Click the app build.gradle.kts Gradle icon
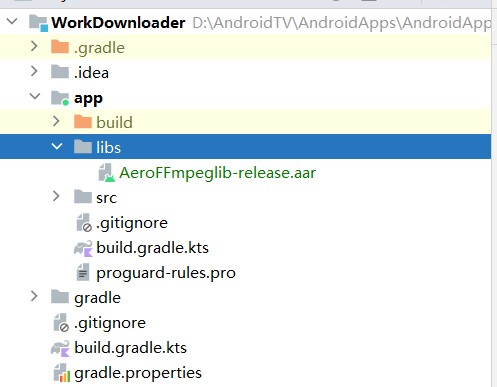The width and height of the screenshot is (497, 387). pyautogui.click(x=83, y=248)
